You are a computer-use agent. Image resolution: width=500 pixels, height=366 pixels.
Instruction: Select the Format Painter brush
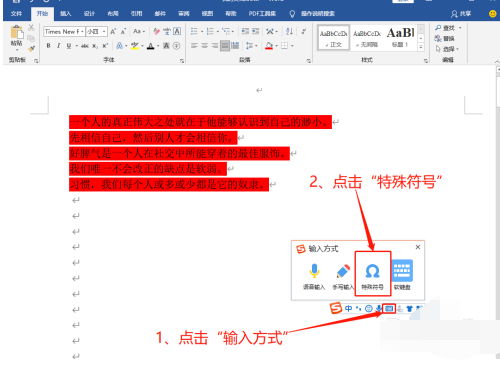[31, 49]
